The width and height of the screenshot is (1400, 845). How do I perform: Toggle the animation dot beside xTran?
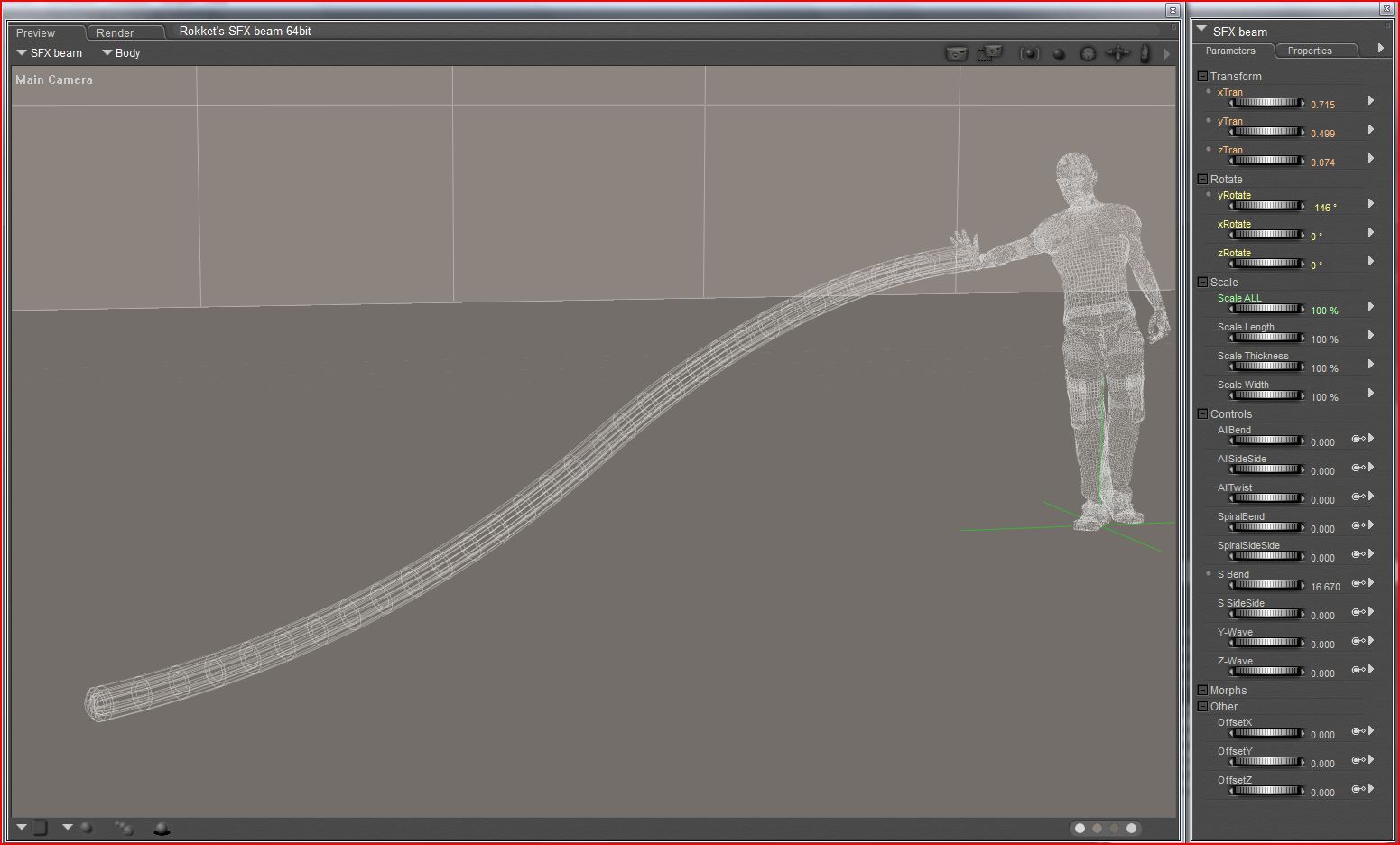pyautogui.click(x=1209, y=91)
